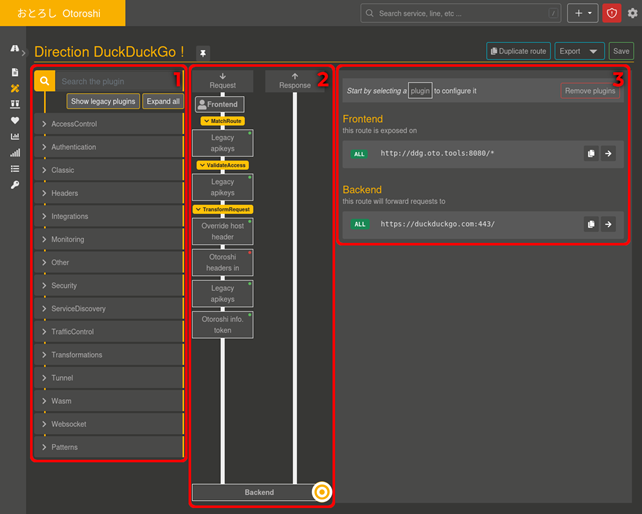Viewport: 642px width, 514px height.
Task: Open the Export dropdown
Action: pyautogui.click(x=579, y=51)
